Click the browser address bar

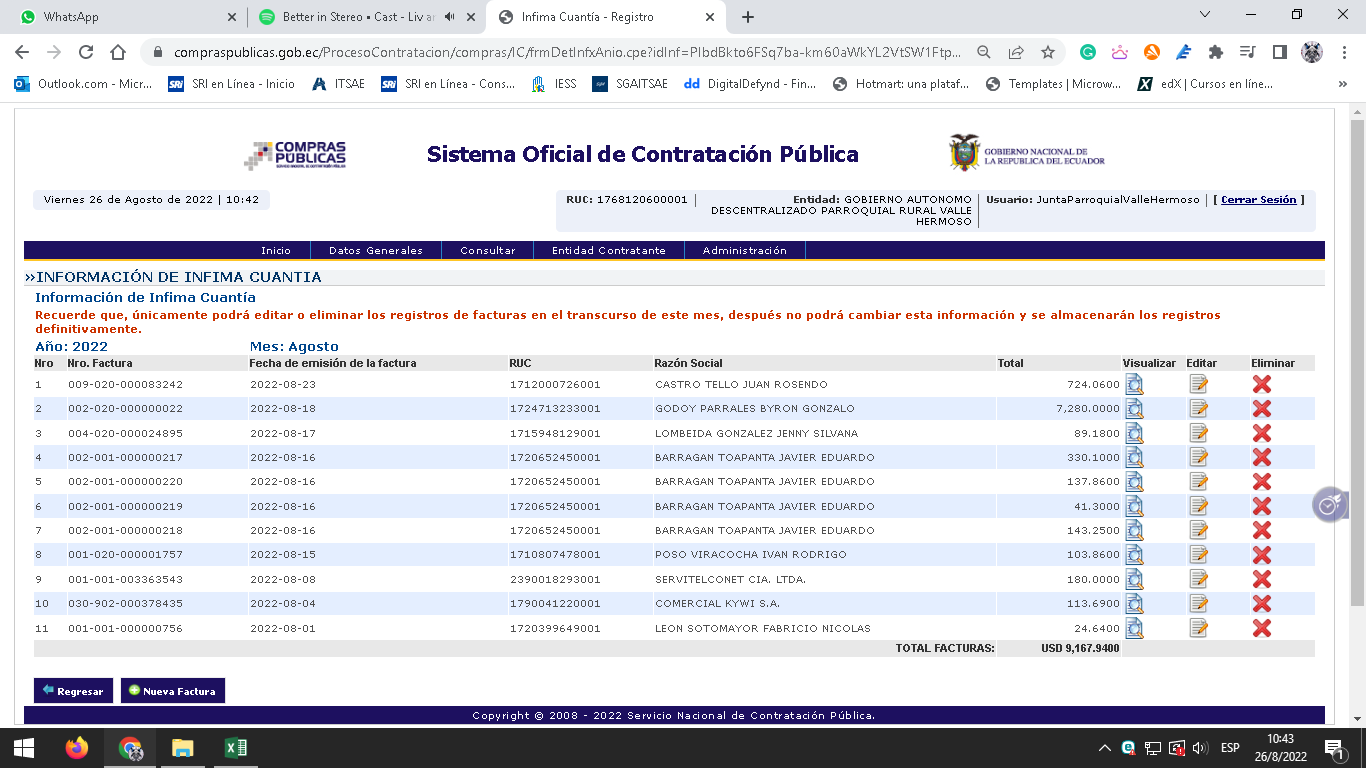[560, 52]
